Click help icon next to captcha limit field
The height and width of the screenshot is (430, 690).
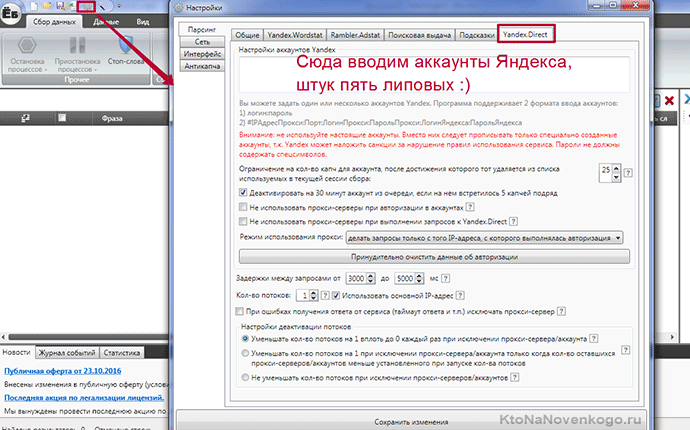[x=628, y=173]
